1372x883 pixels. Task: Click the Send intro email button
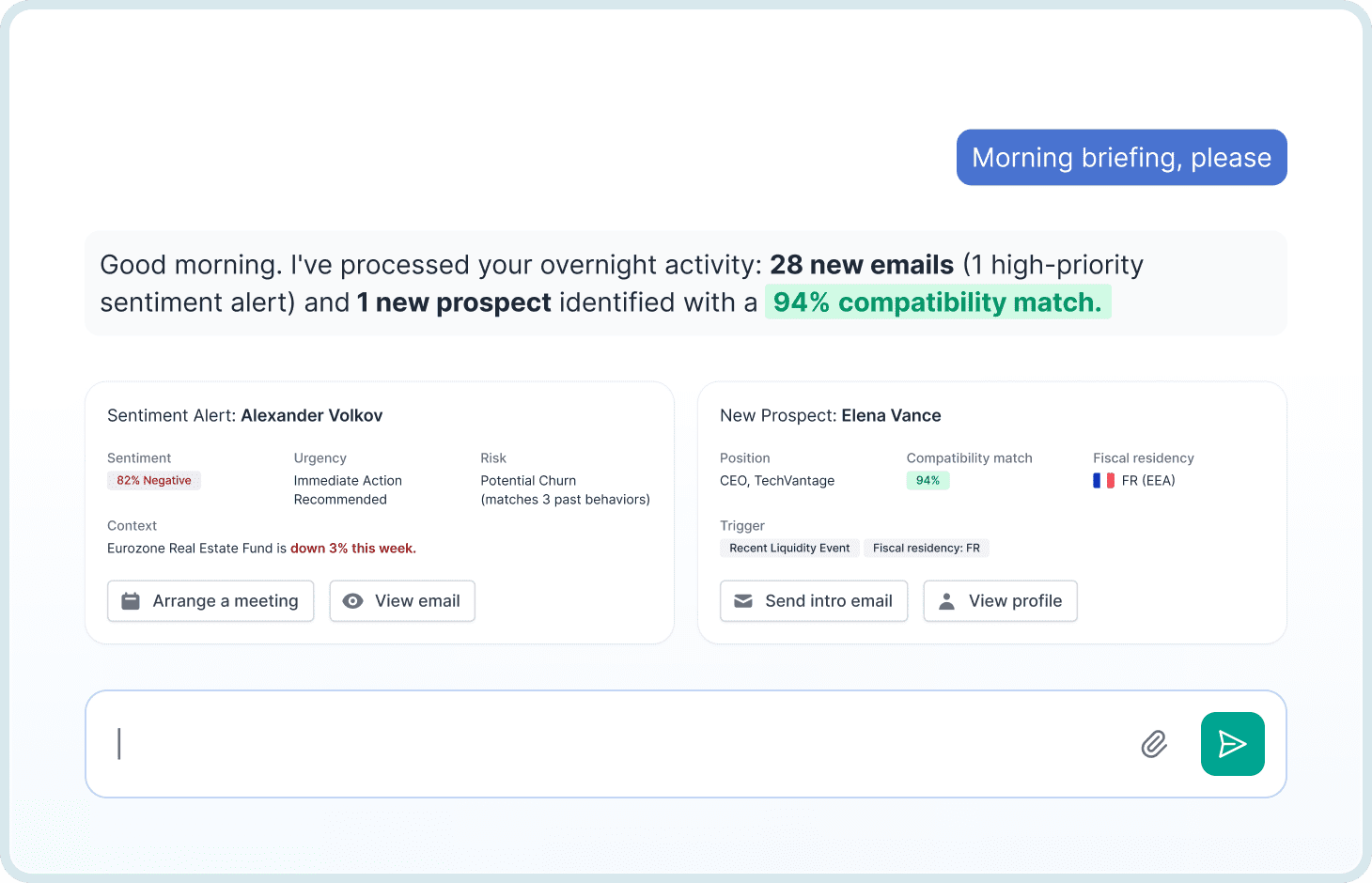814,600
